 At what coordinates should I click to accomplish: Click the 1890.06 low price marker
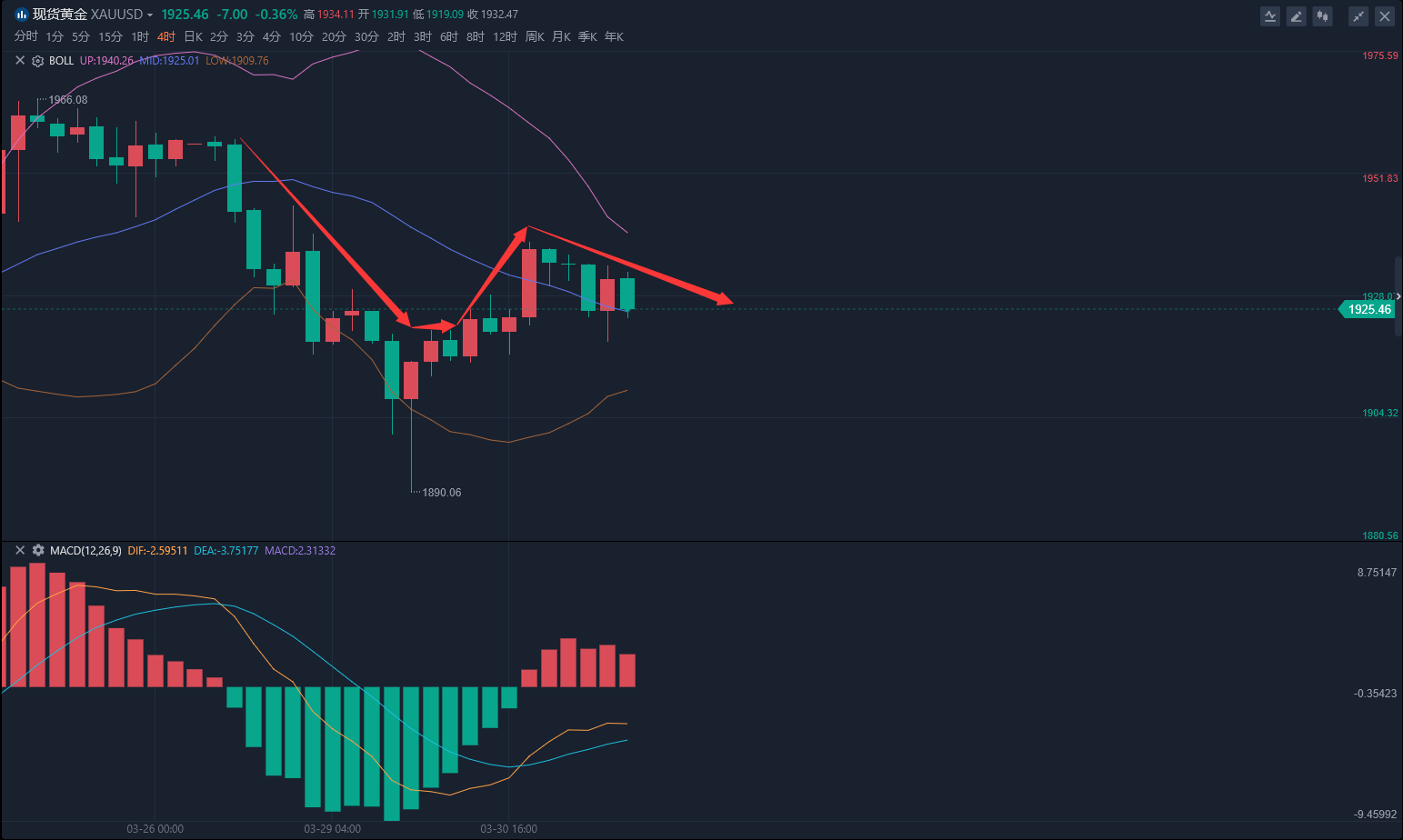(x=442, y=493)
